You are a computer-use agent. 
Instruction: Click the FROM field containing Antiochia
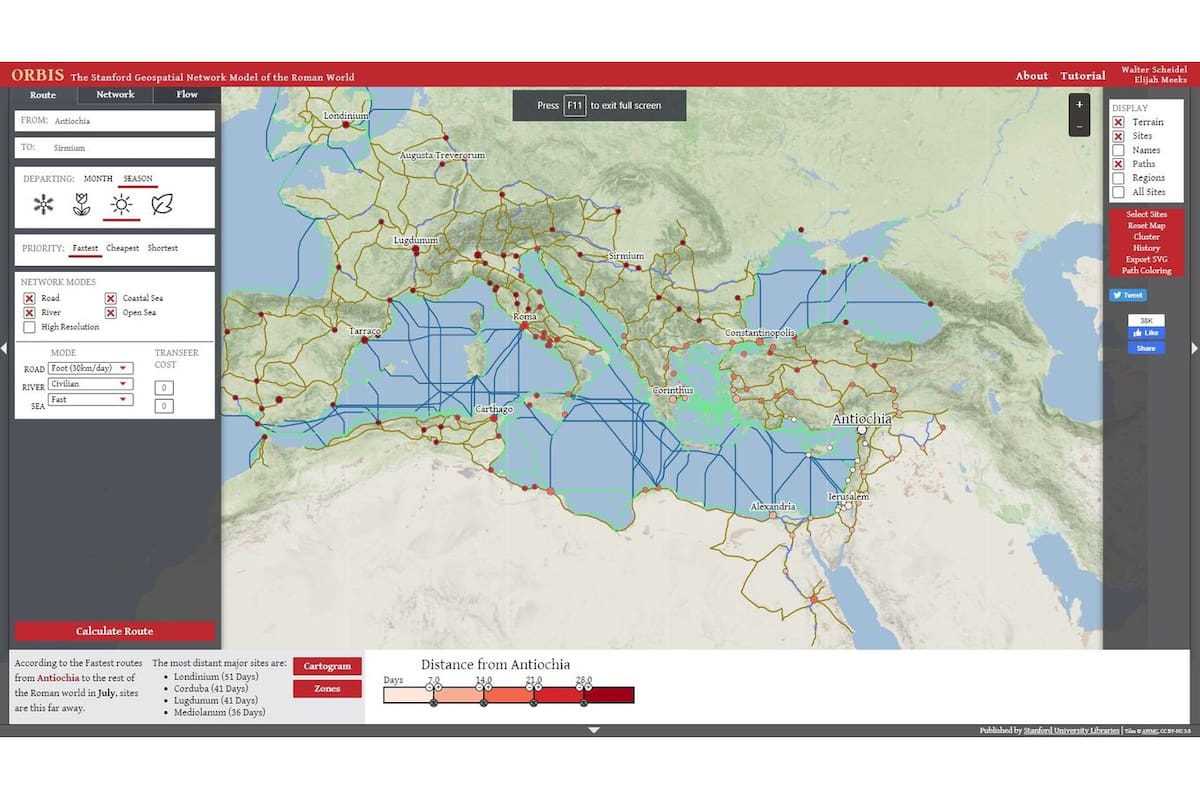115,121
